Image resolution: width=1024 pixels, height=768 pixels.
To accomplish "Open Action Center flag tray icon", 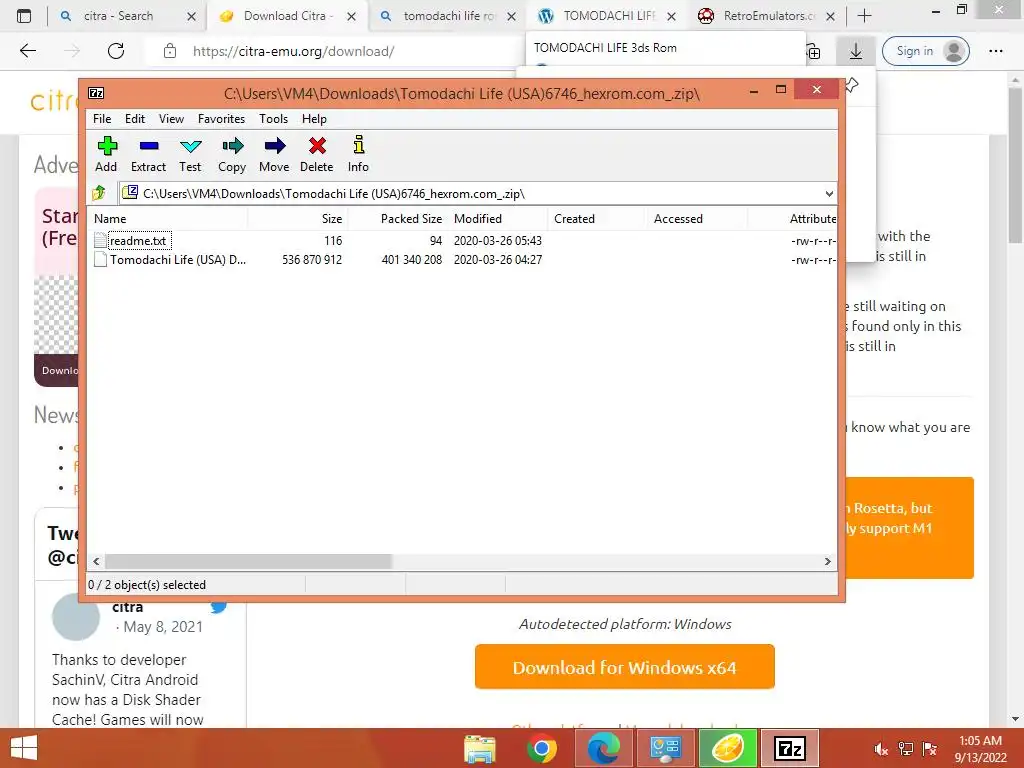I will pos(930,749).
